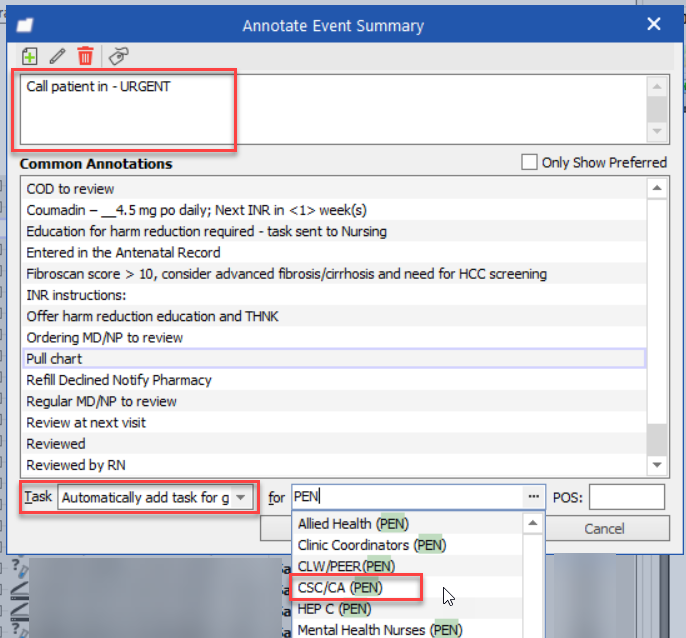Select CSC/CA (PEN) from the list
Screen dimensions: 686x638
339,587
